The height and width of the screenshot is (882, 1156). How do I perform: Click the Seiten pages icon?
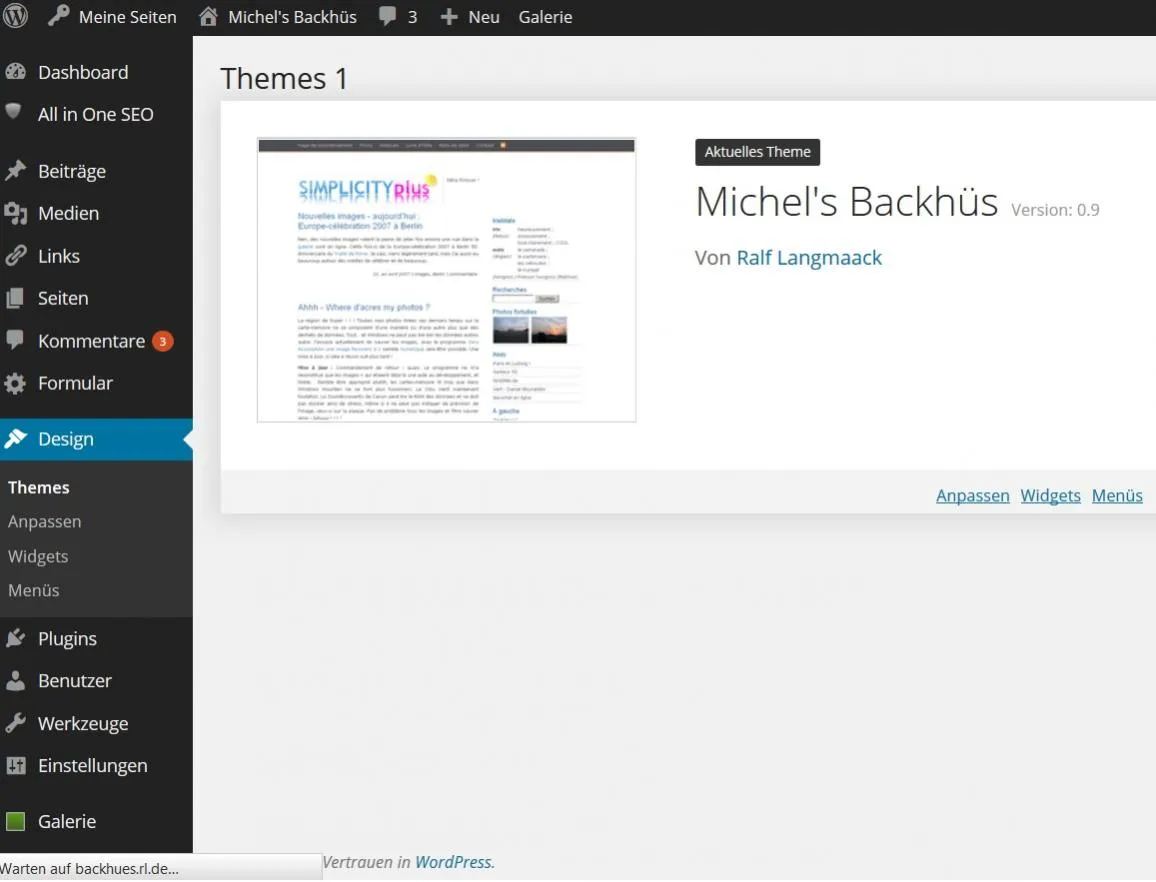coord(15,298)
